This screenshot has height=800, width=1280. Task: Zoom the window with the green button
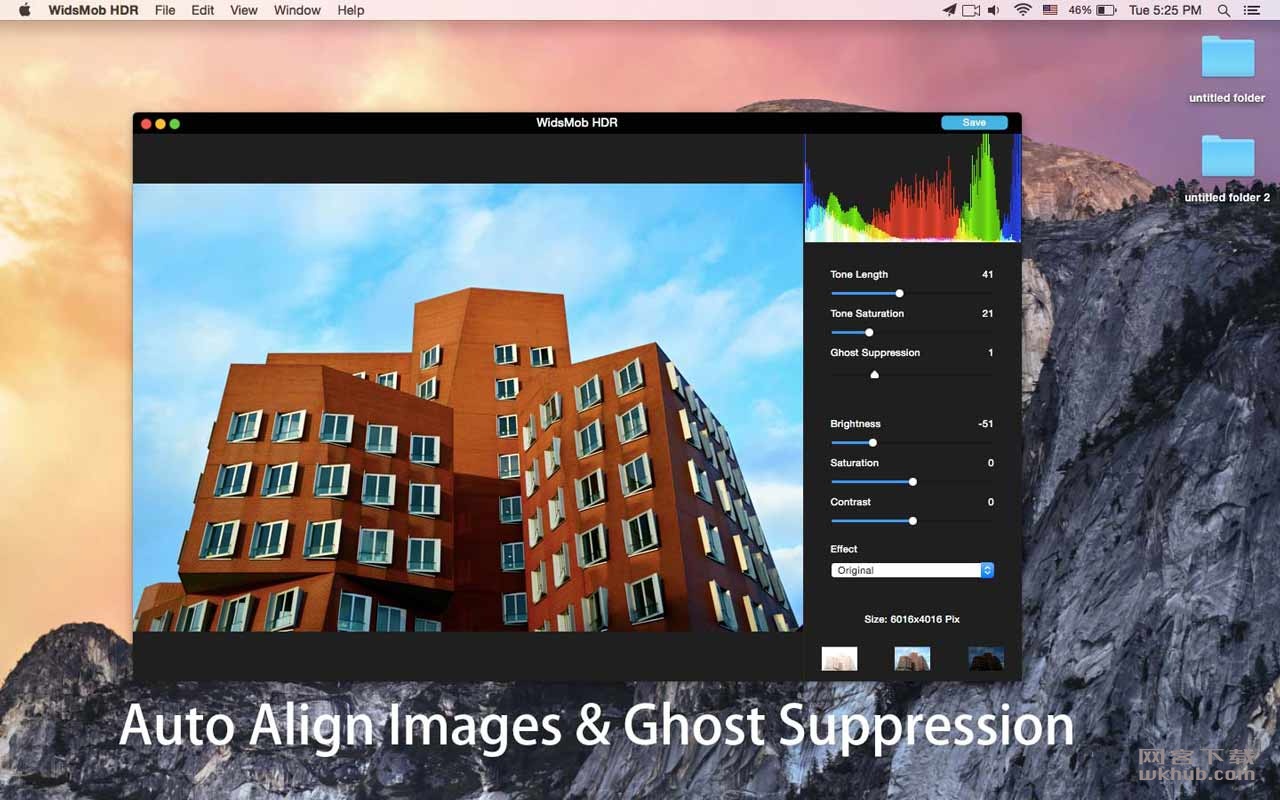pos(174,123)
